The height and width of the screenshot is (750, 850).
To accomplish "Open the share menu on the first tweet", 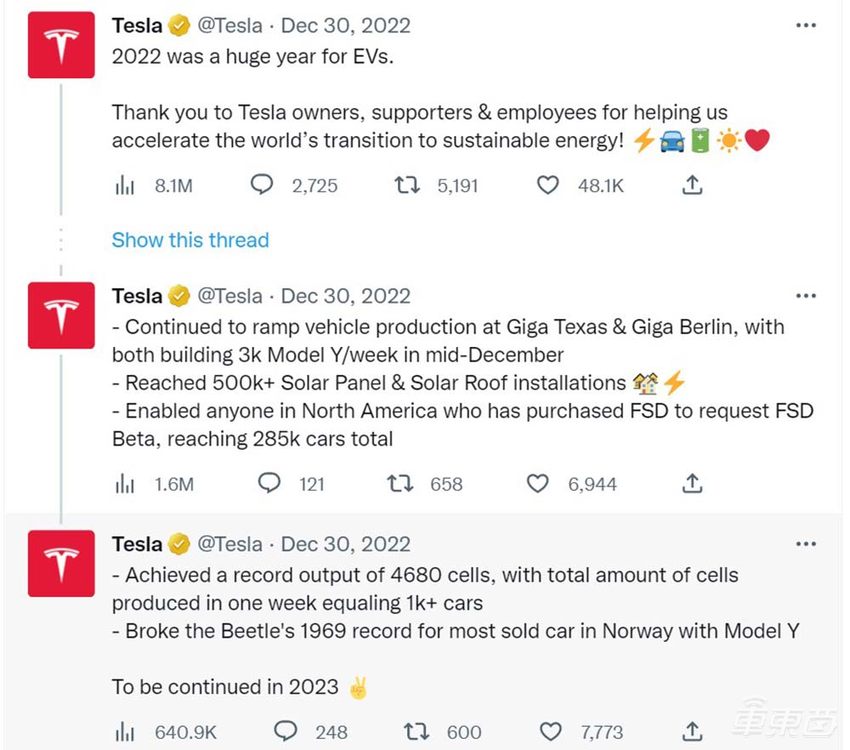I will tap(692, 185).
